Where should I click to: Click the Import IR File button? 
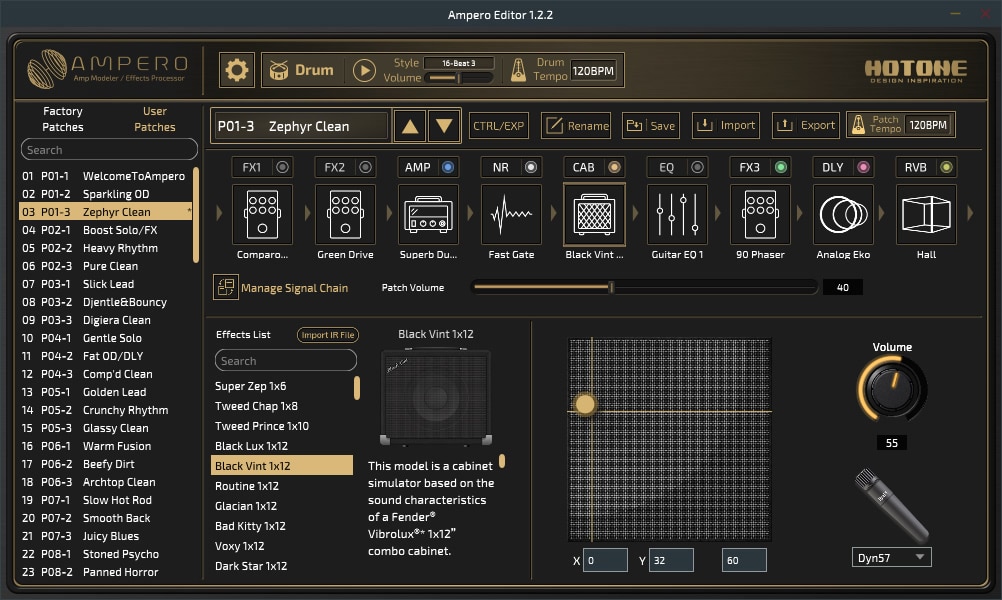tap(328, 335)
